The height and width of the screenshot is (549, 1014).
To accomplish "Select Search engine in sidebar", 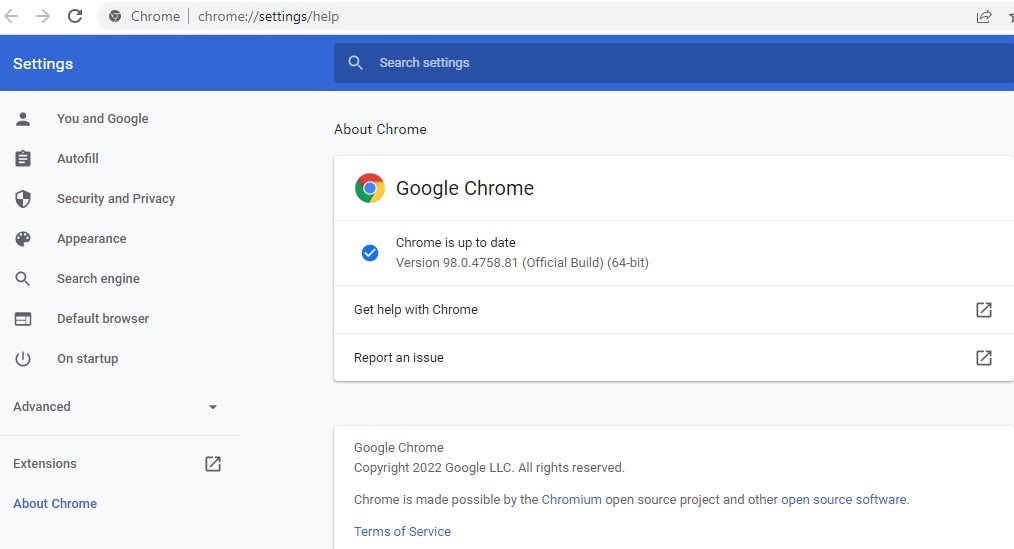I will point(98,279).
